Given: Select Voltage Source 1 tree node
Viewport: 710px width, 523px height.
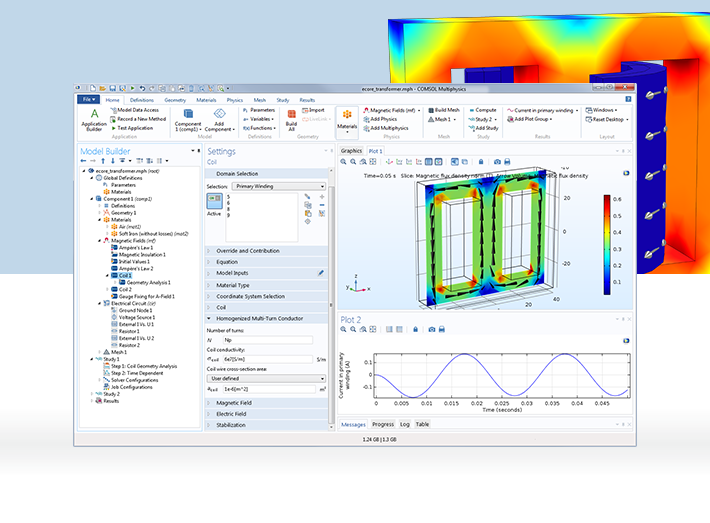Looking at the screenshot, I should point(133,317).
